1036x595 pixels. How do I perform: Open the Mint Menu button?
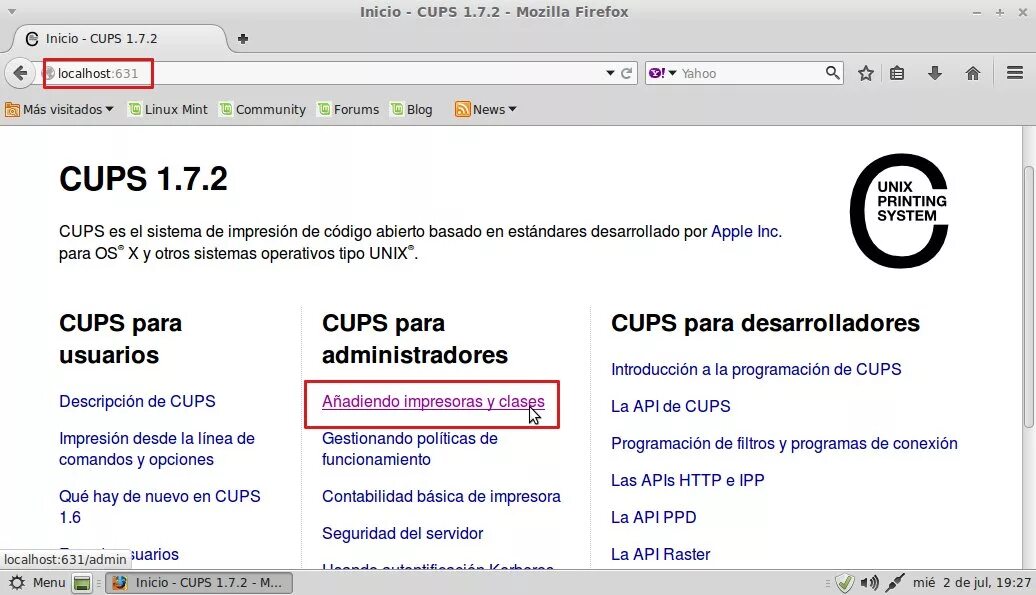(38, 582)
